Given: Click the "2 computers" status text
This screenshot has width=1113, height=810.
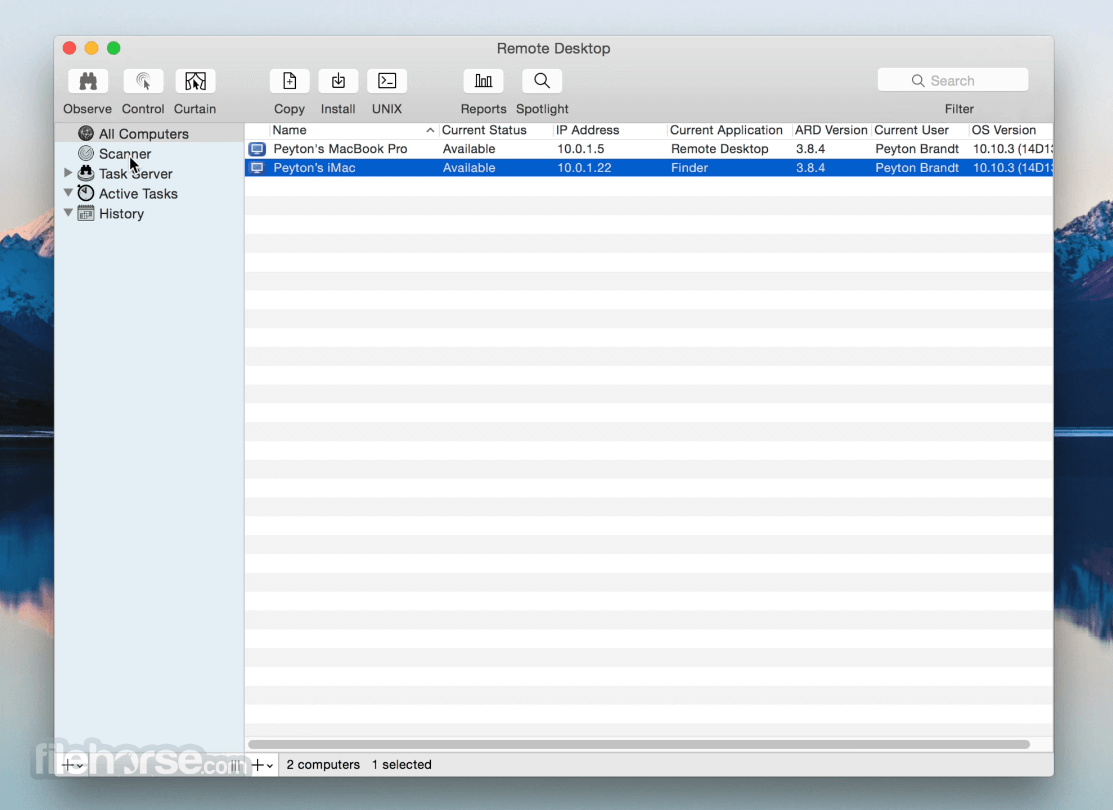Looking at the screenshot, I should pos(323,765).
